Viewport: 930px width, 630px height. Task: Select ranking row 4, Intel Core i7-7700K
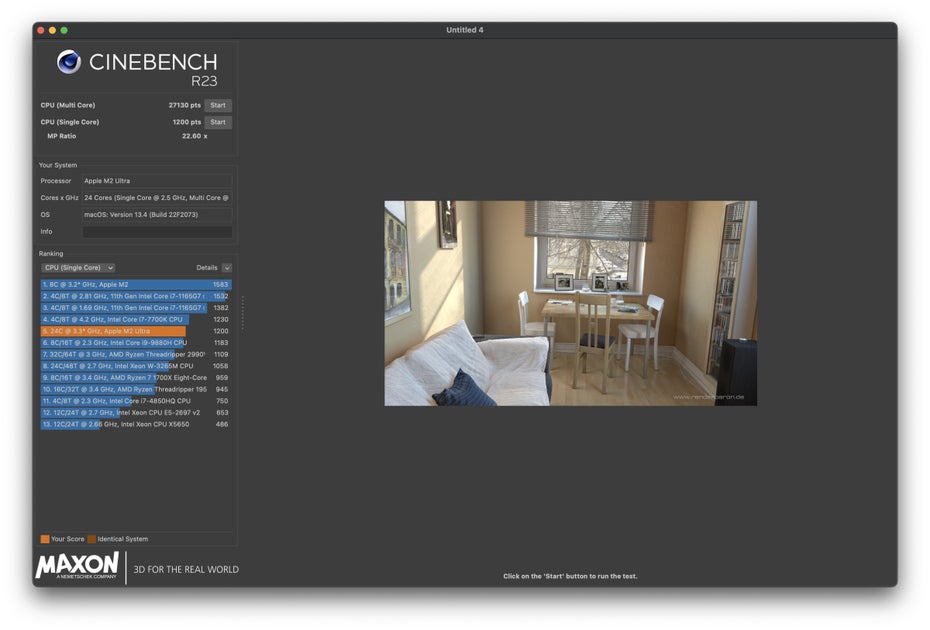[135, 319]
